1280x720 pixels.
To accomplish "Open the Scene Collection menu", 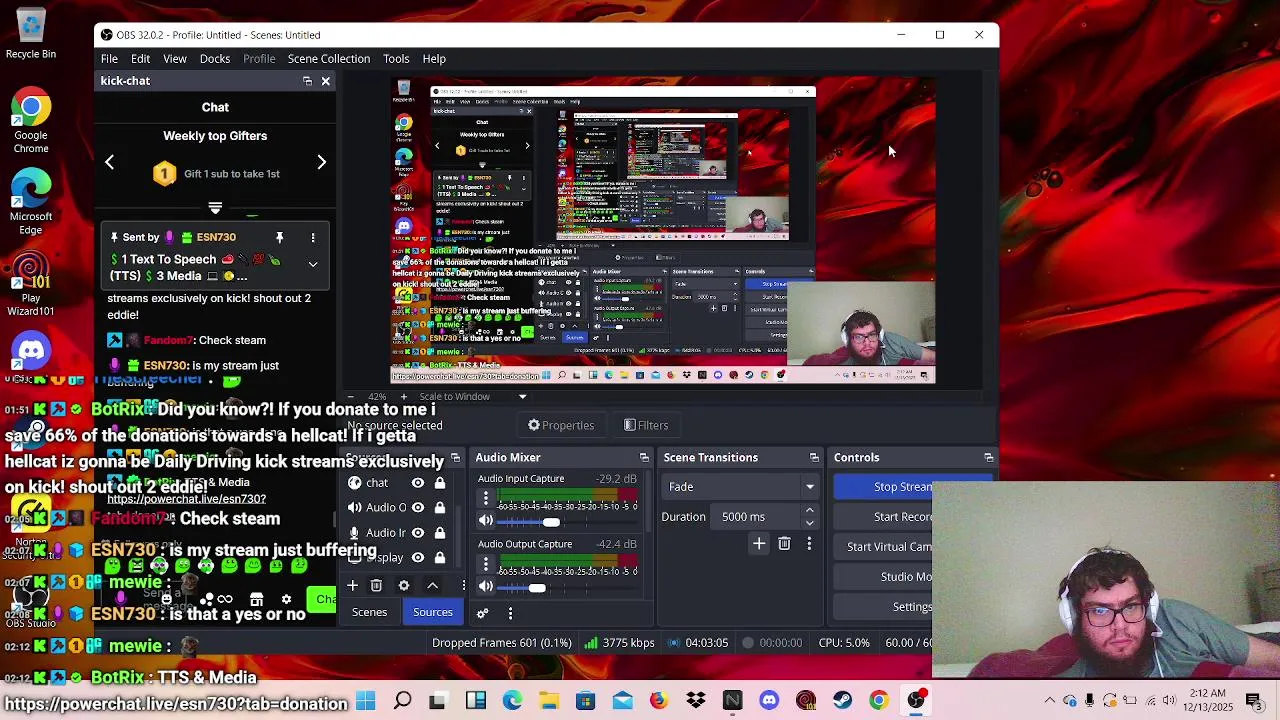I will click(x=329, y=58).
